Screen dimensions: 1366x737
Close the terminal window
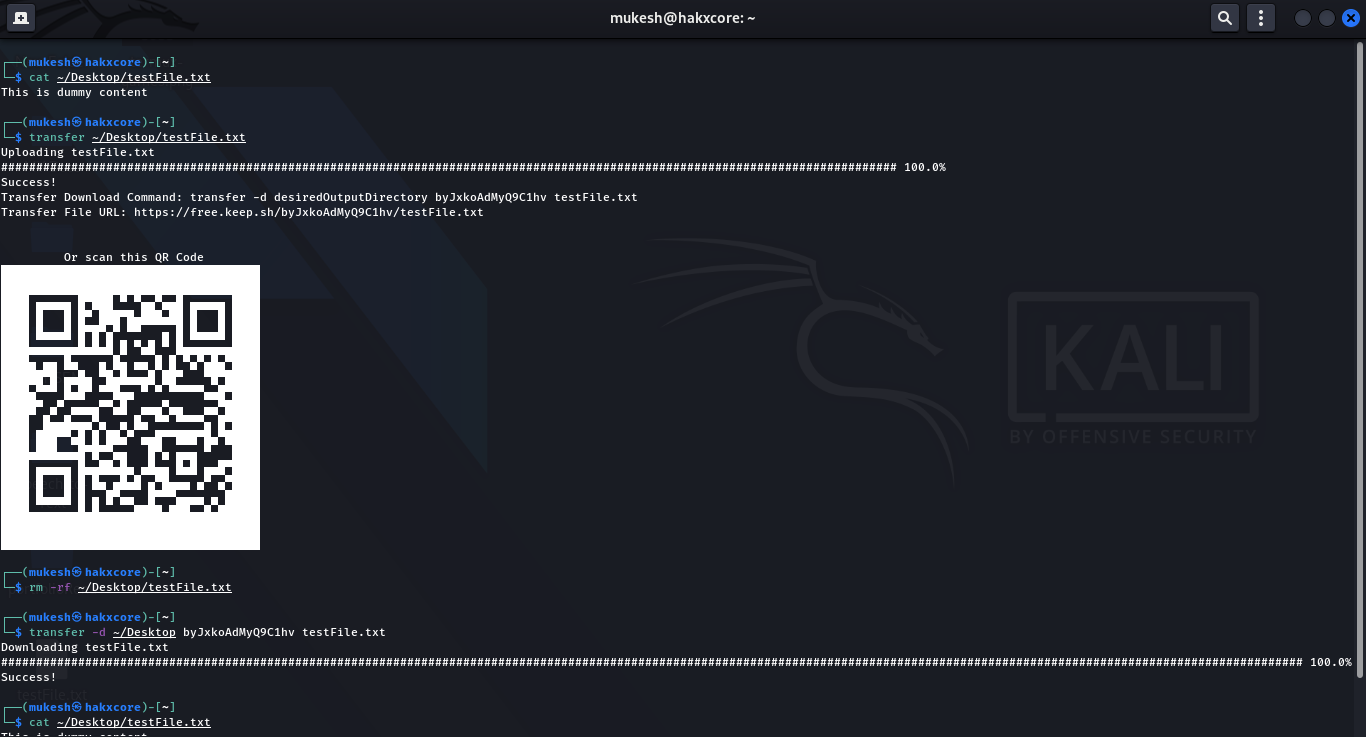tap(1351, 18)
